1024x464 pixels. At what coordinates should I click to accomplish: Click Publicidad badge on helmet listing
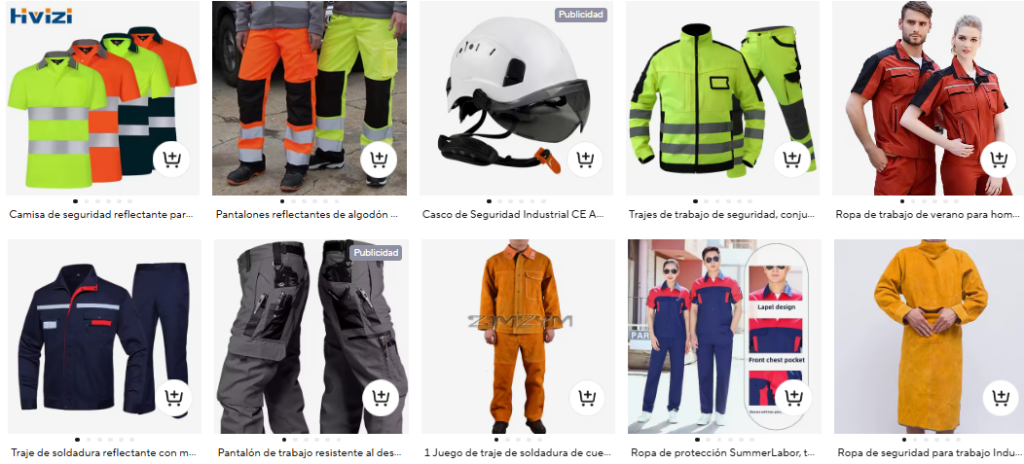pyautogui.click(x=581, y=14)
